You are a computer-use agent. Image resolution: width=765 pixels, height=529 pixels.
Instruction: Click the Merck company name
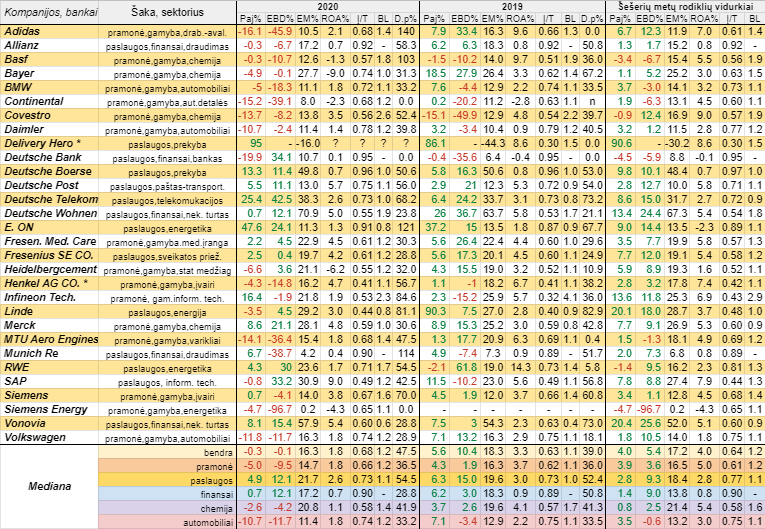coord(50,326)
